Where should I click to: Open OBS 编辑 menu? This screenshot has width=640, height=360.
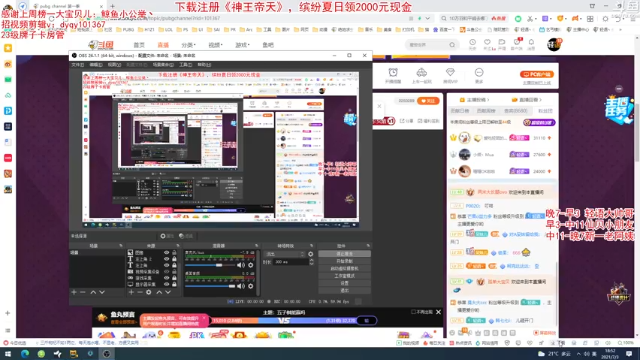coord(96,65)
